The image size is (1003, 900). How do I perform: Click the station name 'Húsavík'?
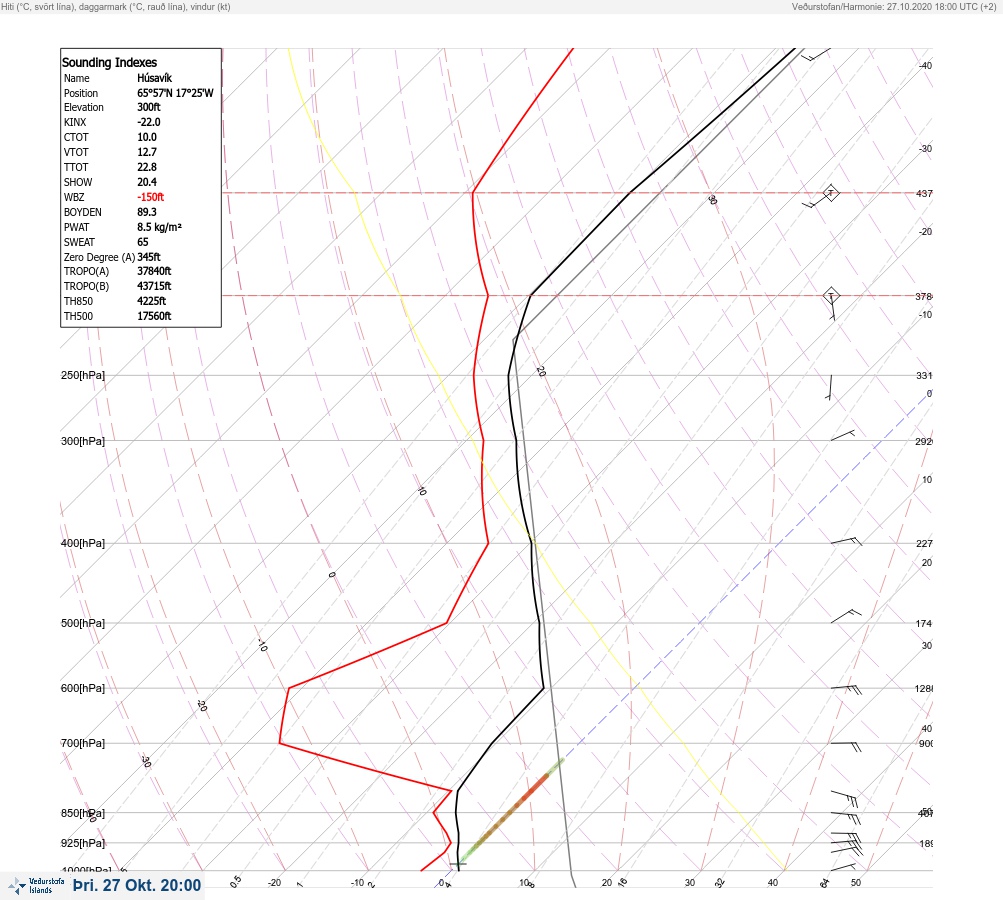[x=154, y=78]
